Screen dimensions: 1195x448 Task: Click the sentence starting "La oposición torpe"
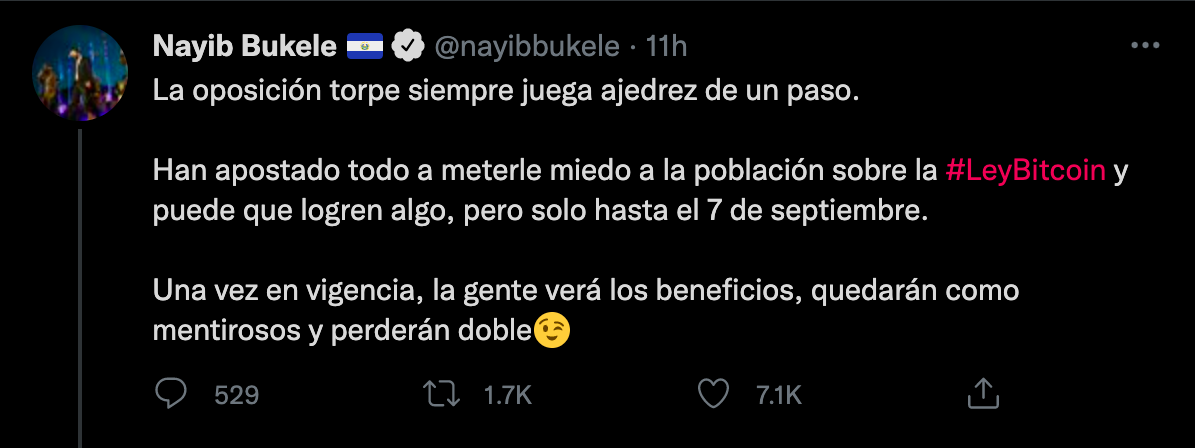click(x=505, y=93)
